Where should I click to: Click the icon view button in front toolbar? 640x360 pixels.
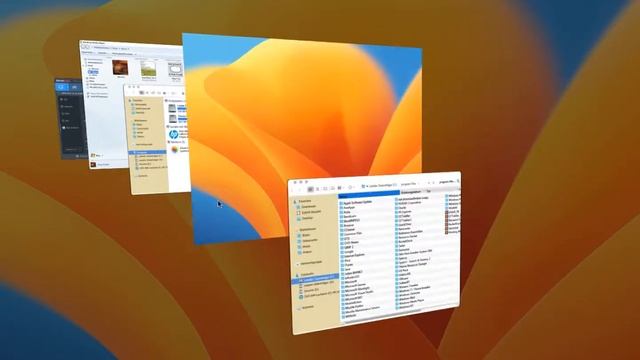(x=311, y=189)
